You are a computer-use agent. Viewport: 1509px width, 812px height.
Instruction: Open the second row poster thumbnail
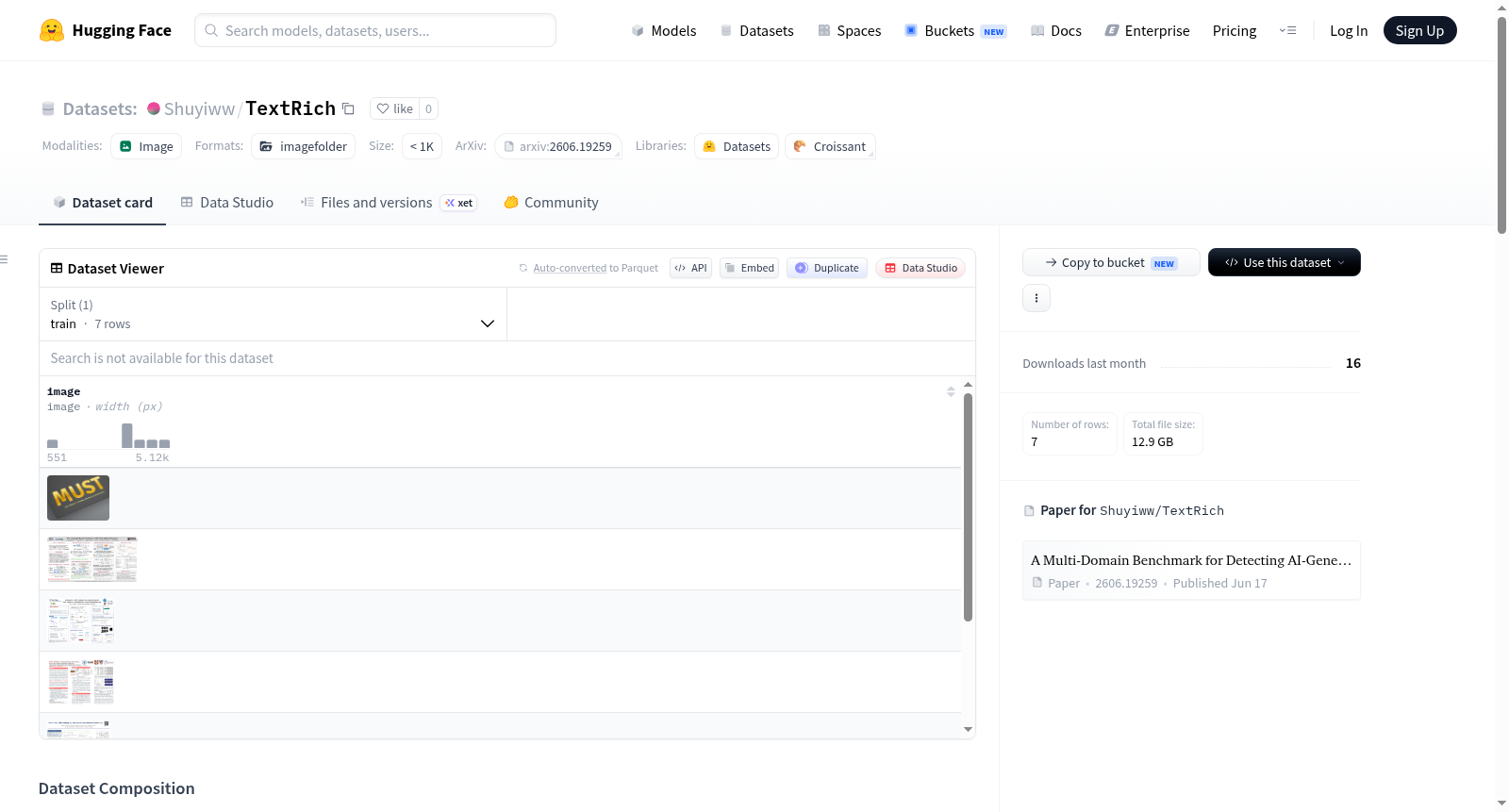point(92,559)
